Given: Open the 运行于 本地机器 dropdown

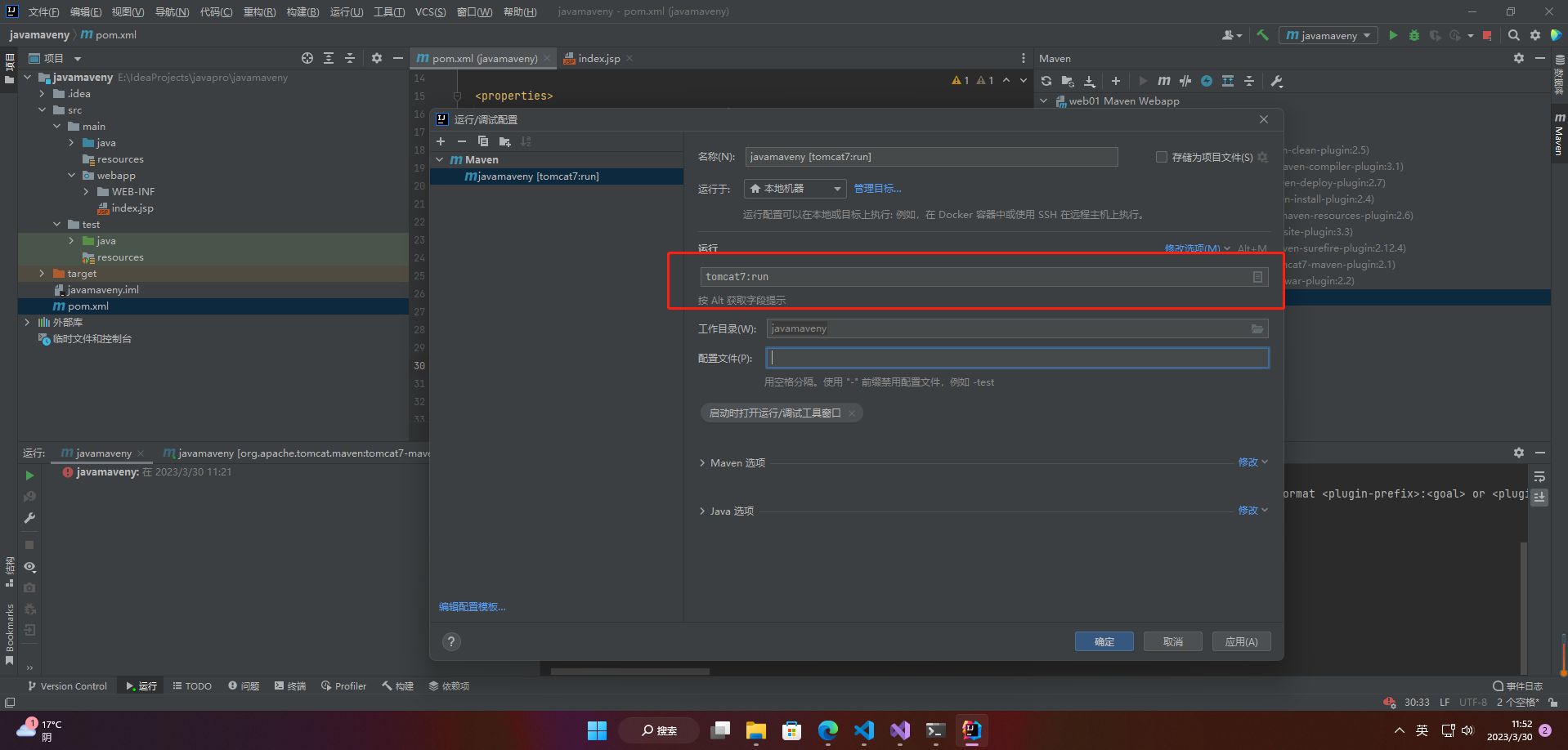Looking at the screenshot, I should tap(795, 189).
